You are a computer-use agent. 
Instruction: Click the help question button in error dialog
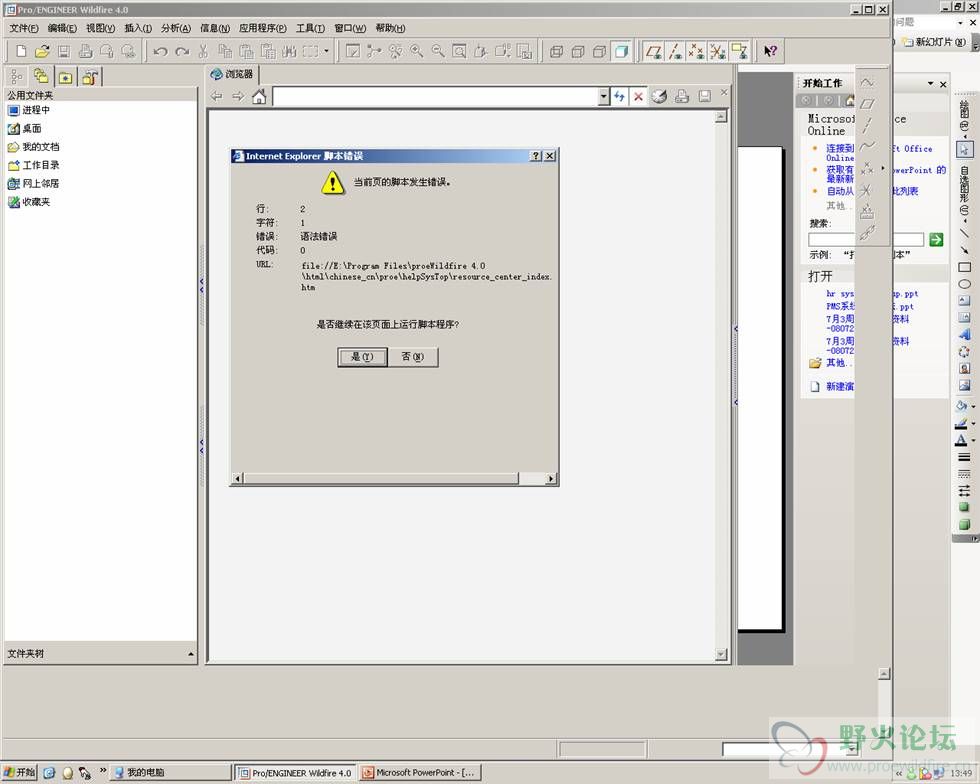pos(536,156)
